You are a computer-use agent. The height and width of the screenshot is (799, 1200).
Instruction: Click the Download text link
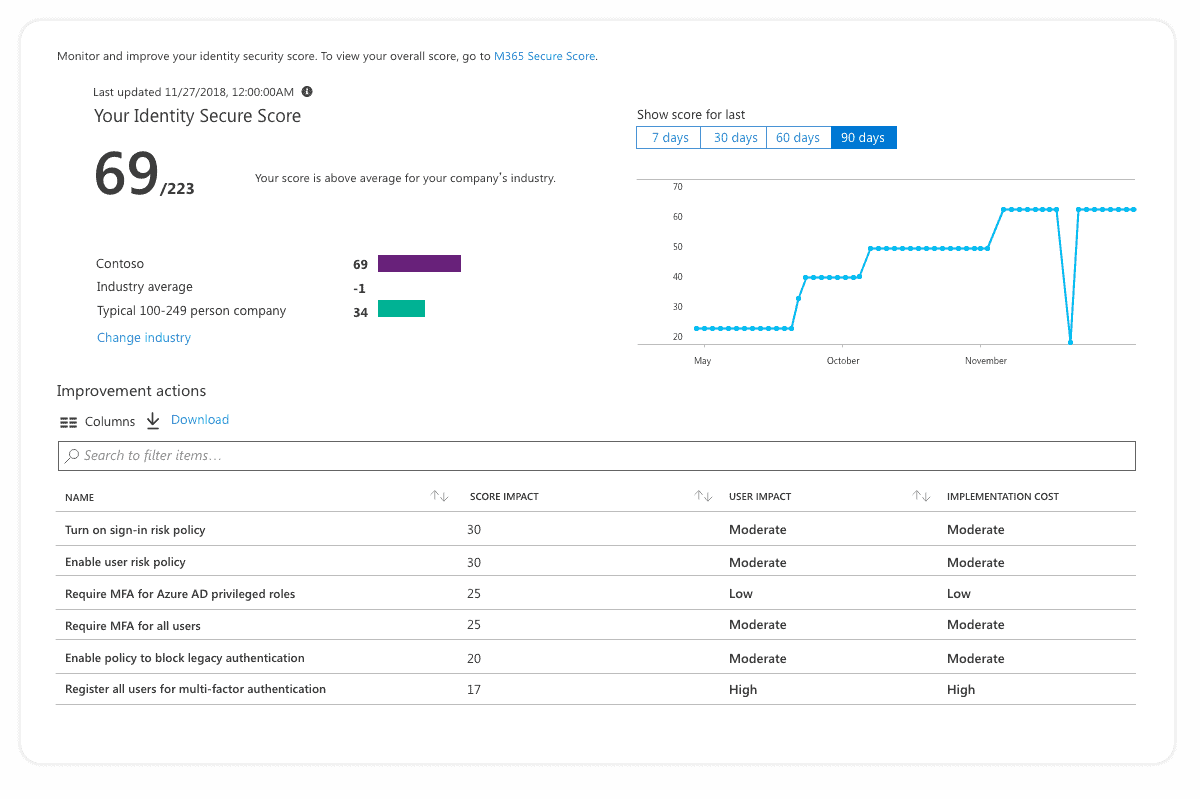200,419
